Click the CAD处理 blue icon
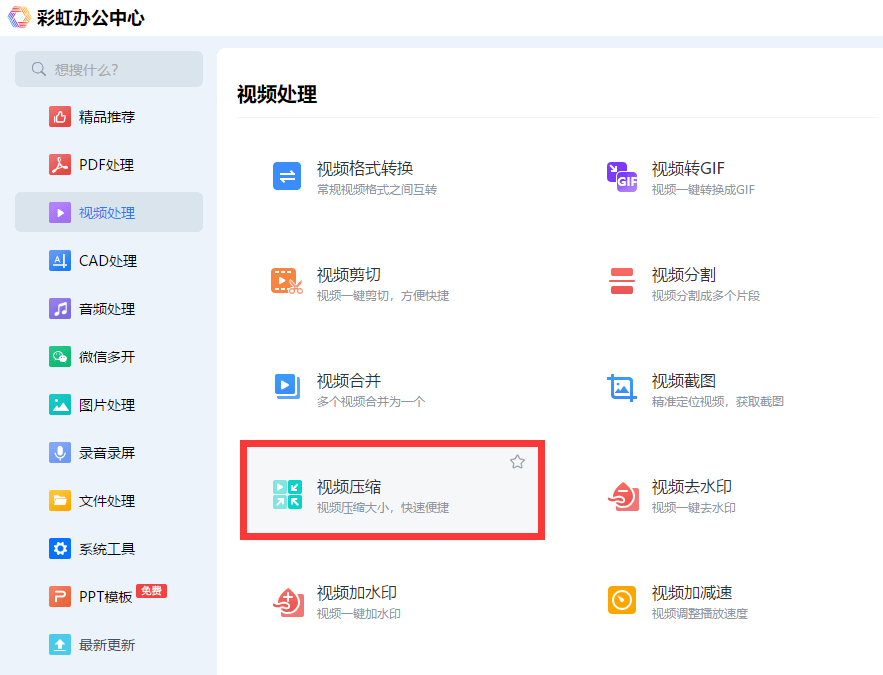This screenshot has width=883, height=675. [60, 261]
